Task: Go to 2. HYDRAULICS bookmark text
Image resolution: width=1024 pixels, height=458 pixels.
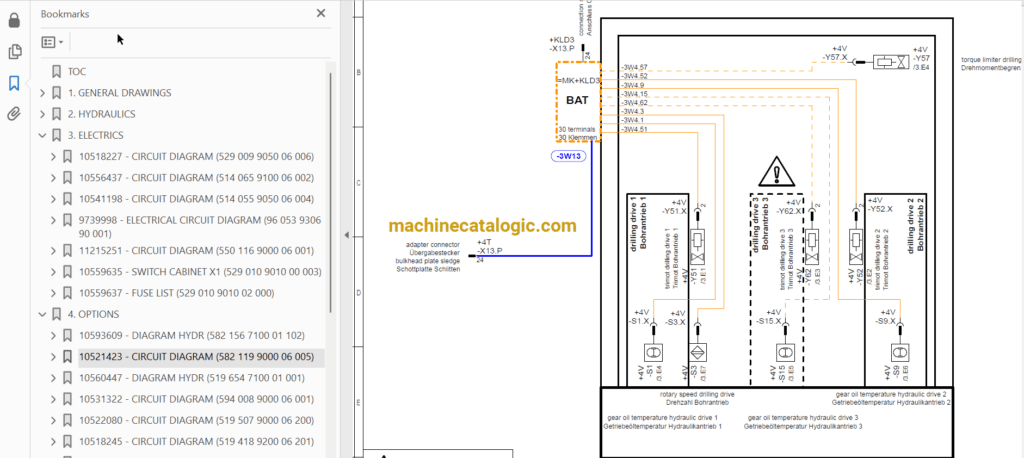Action: point(102,114)
